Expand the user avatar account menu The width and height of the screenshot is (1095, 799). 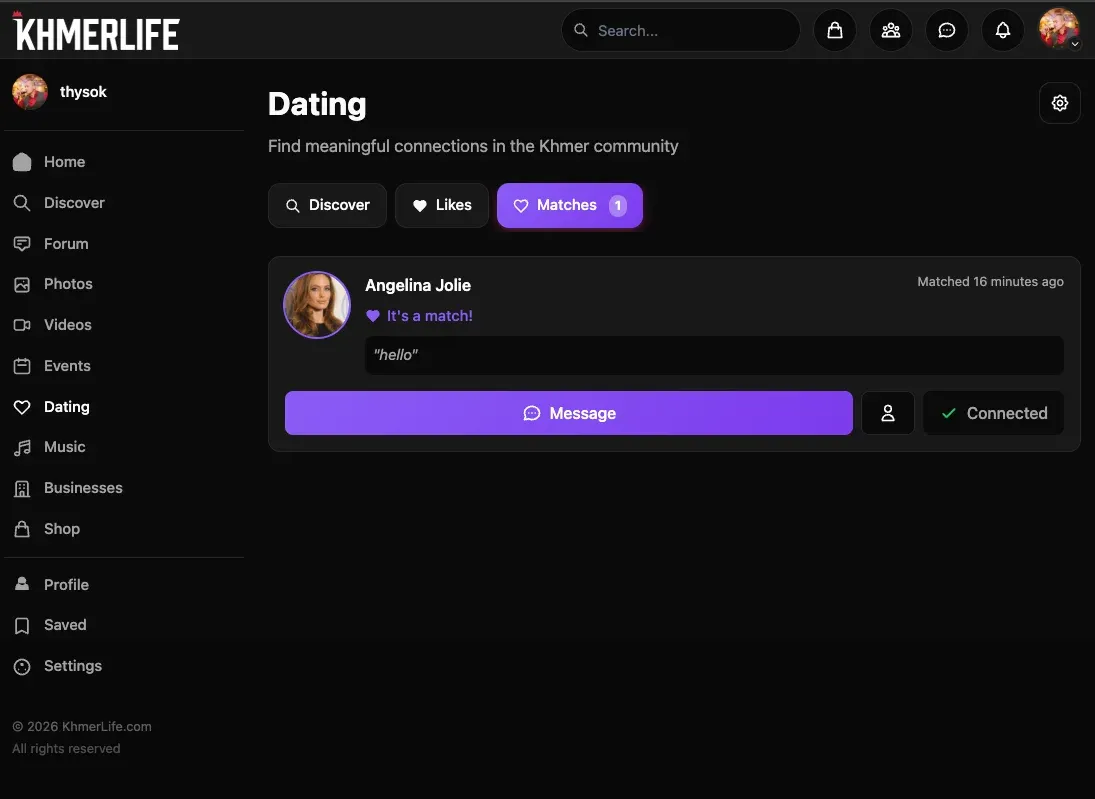click(1059, 30)
